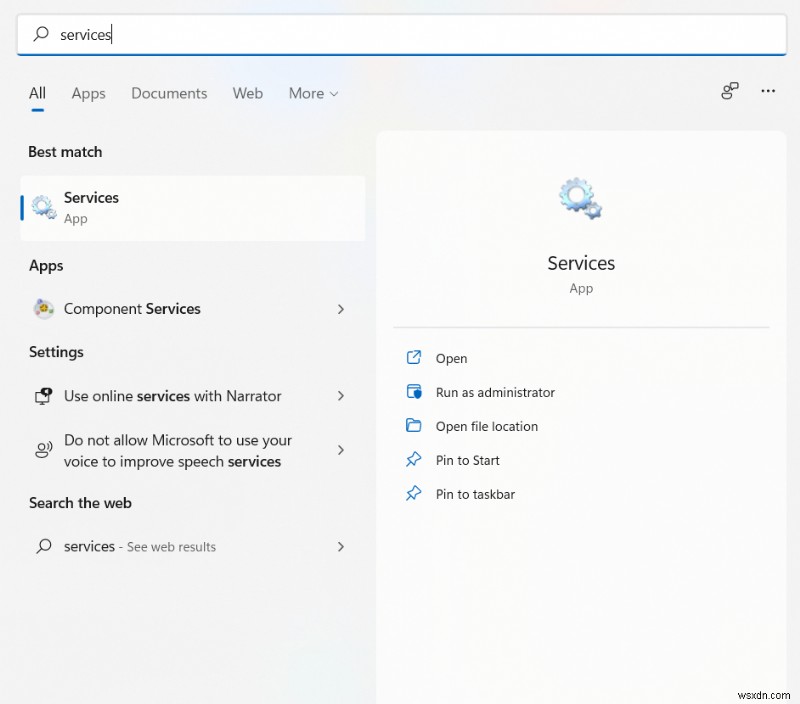Click inside the search input field
800x704 pixels.
[200, 35]
